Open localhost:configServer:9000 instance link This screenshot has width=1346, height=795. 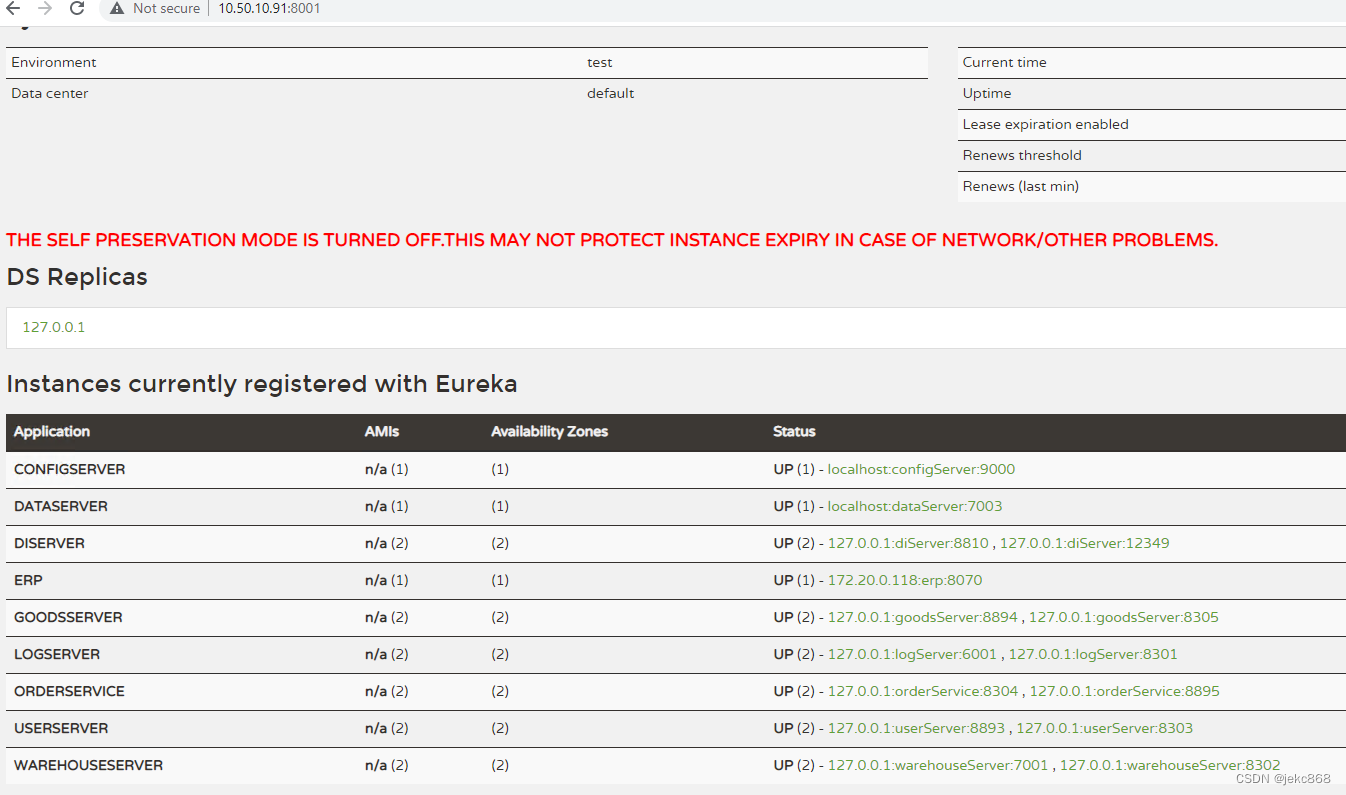921,469
